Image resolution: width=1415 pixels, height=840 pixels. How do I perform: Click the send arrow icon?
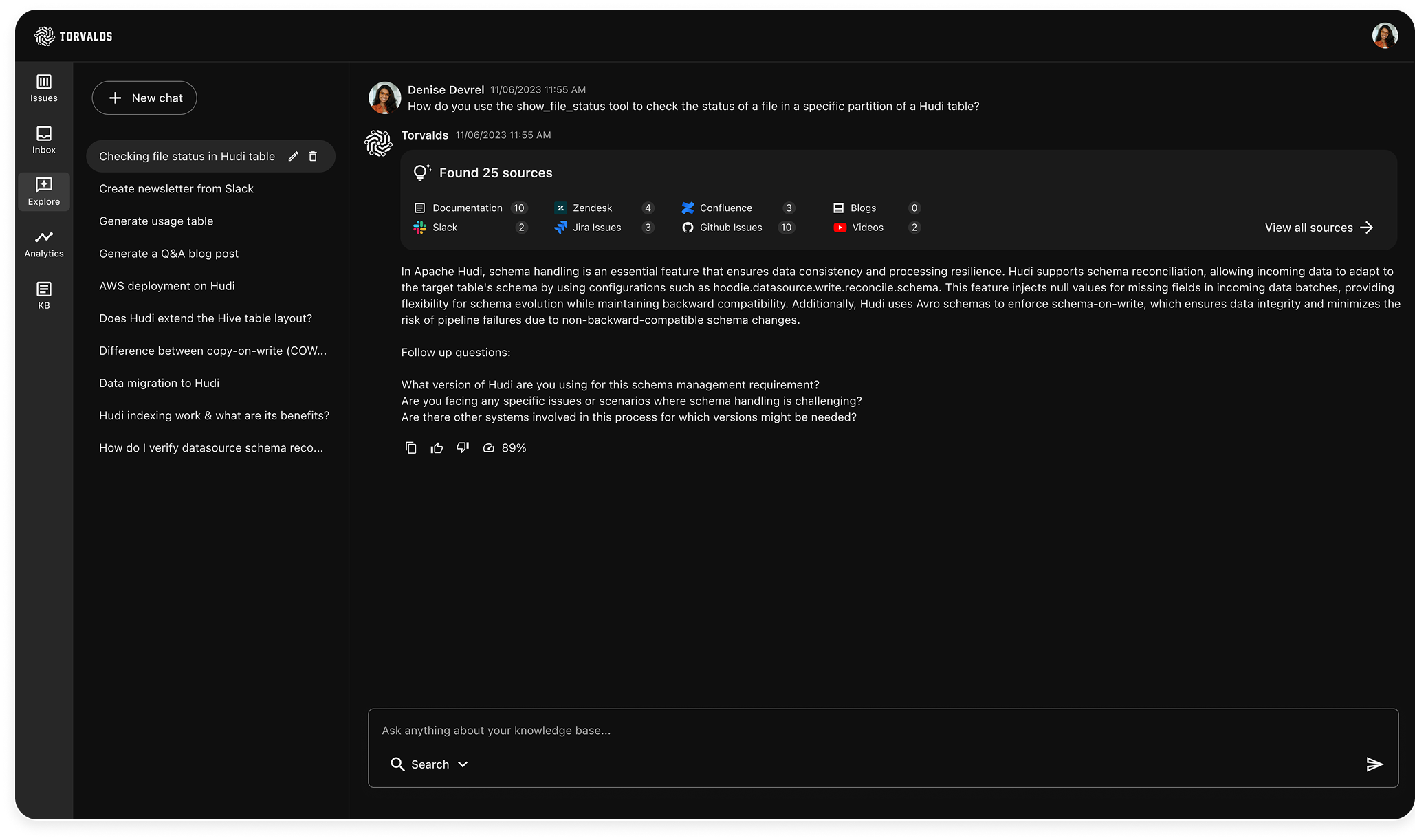[1374, 764]
